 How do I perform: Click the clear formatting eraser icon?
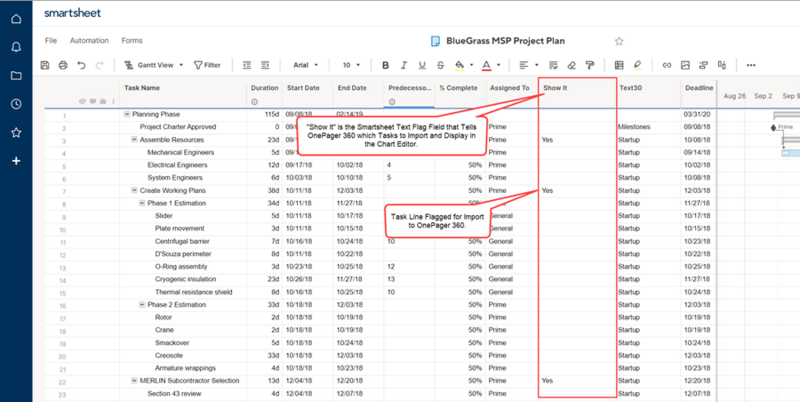coord(571,65)
